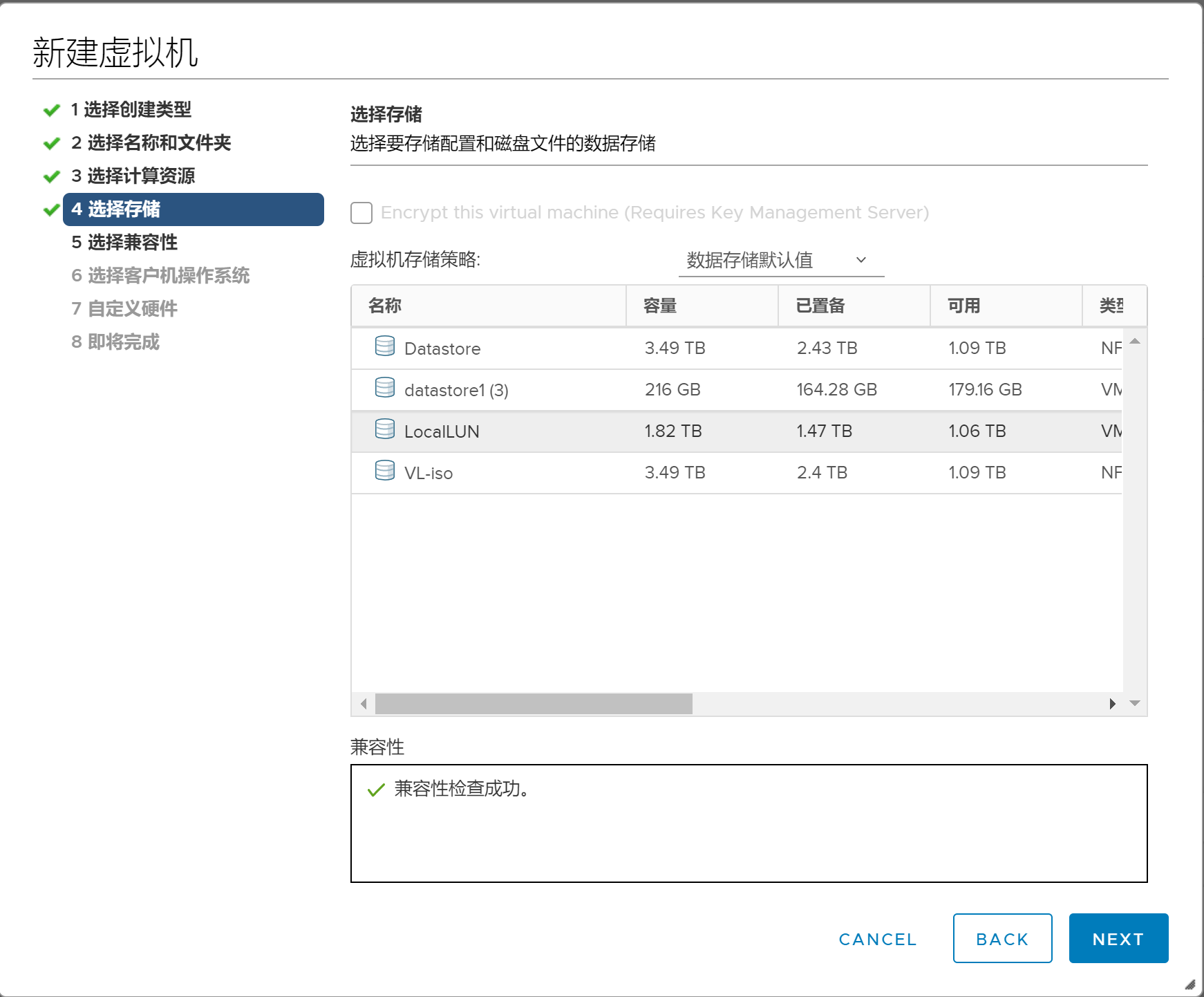Click the 1.06 TB available cell

click(977, 431)
